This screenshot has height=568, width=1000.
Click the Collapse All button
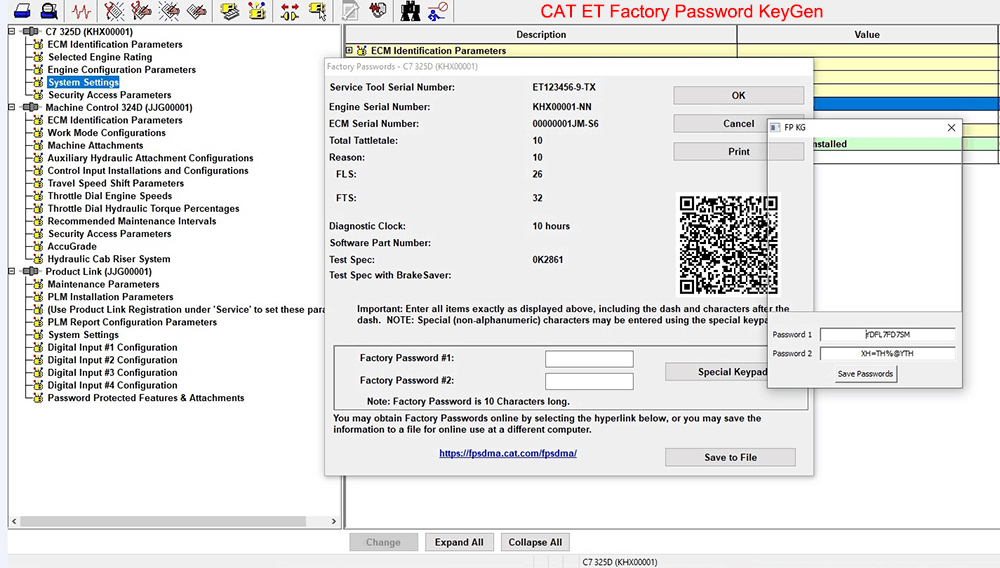pyautogui.click(x=535, y=542)
